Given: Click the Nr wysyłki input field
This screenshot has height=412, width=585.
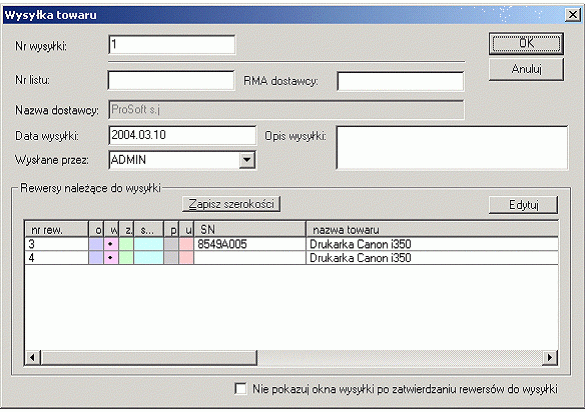Looking at the screenshot, I should click(x=172, y=44).
